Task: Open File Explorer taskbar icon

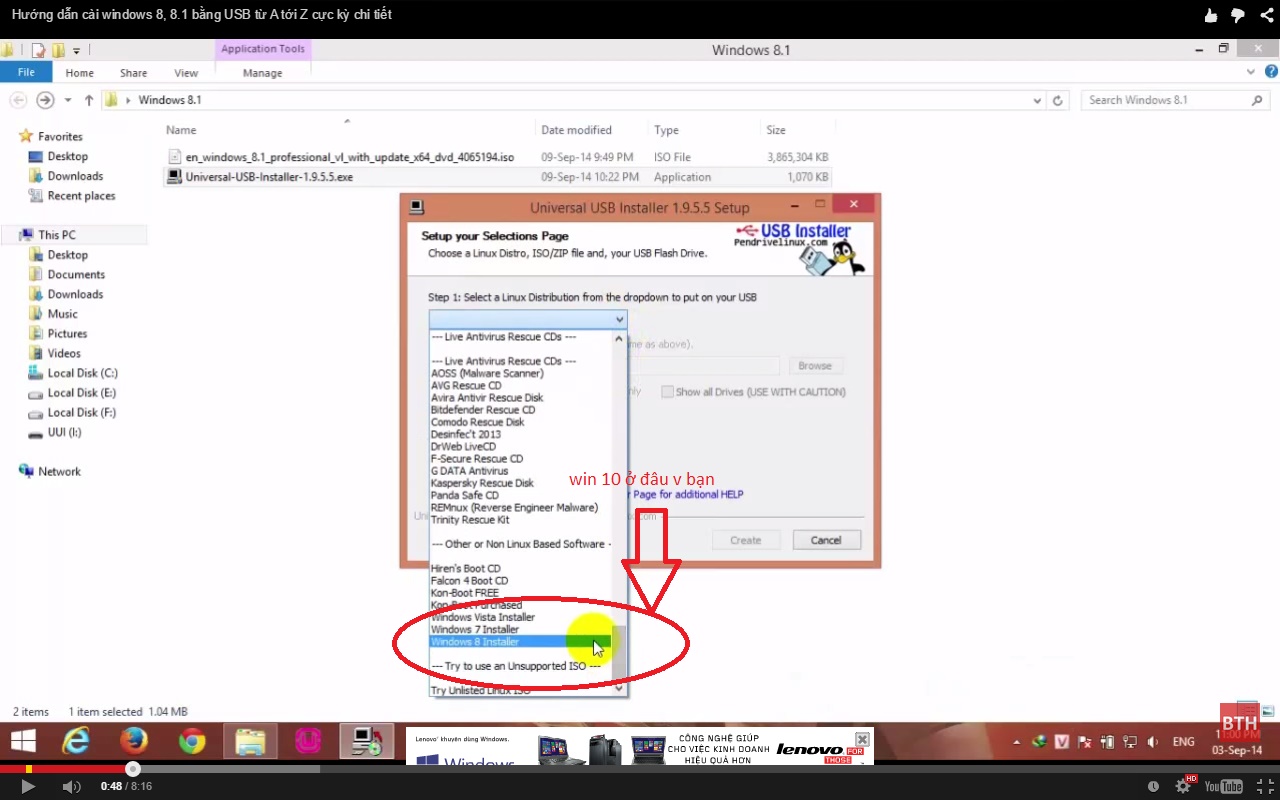Action: pyautogui.click(x=250, y=741)
